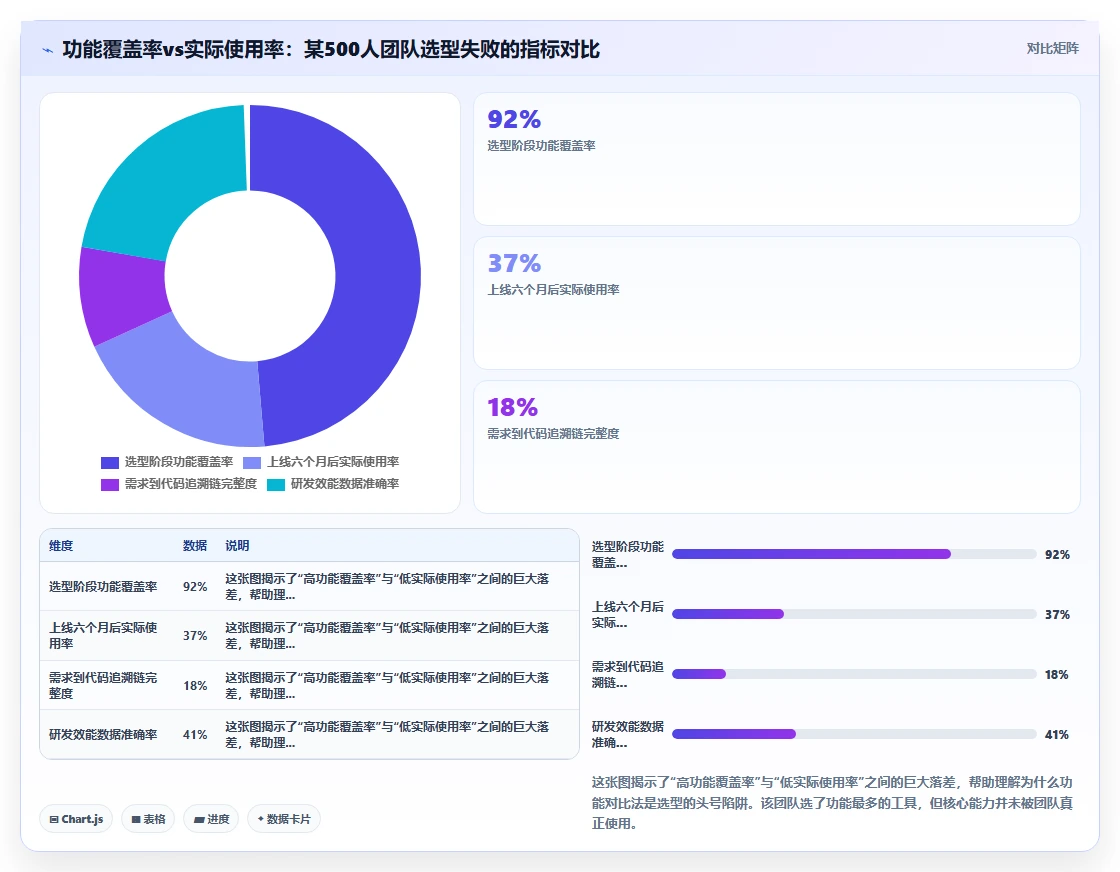The image size is (1120, 872).
Task: Click 上线六个月后实际使用率 label in 37% card
Action: tap(554, 290)
